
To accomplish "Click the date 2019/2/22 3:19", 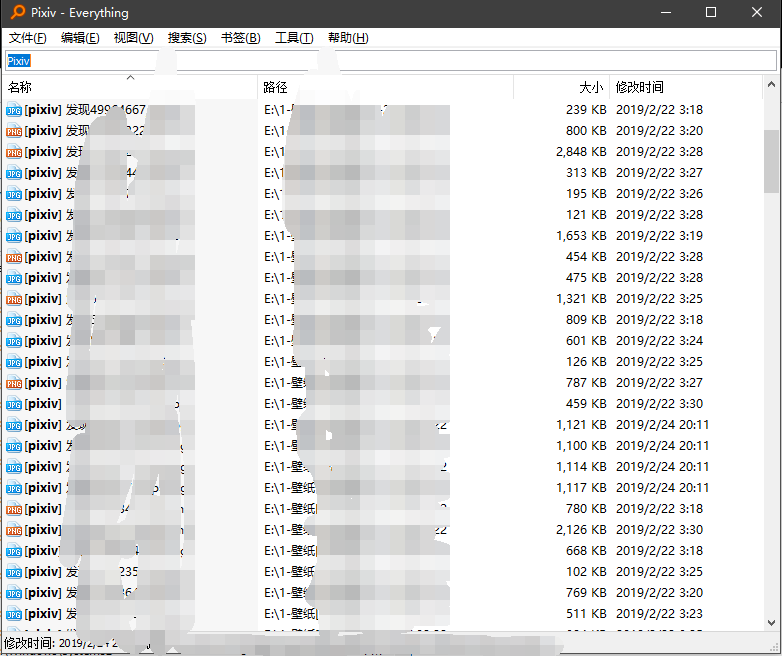I will tap(659, 235).
